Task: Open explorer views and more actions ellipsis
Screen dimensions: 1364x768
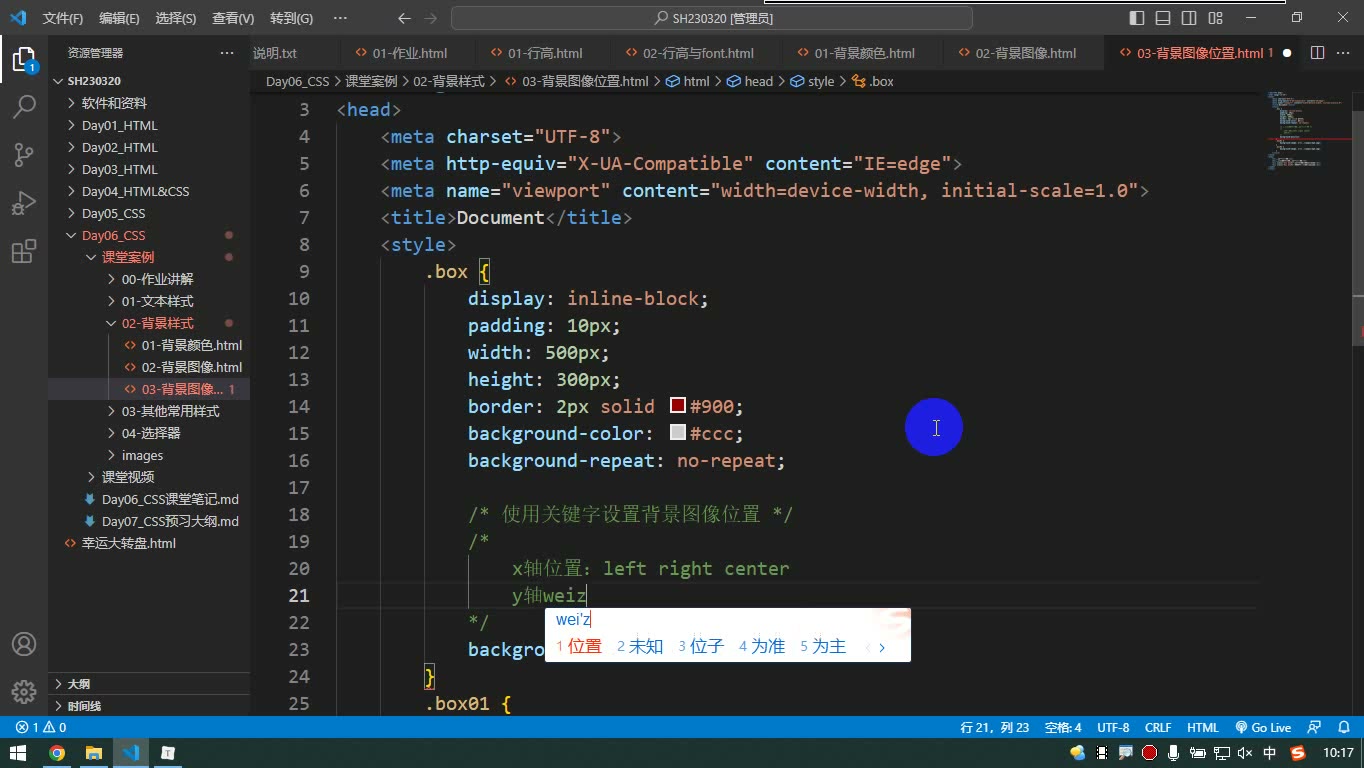Action: click(x=227, y=53)
